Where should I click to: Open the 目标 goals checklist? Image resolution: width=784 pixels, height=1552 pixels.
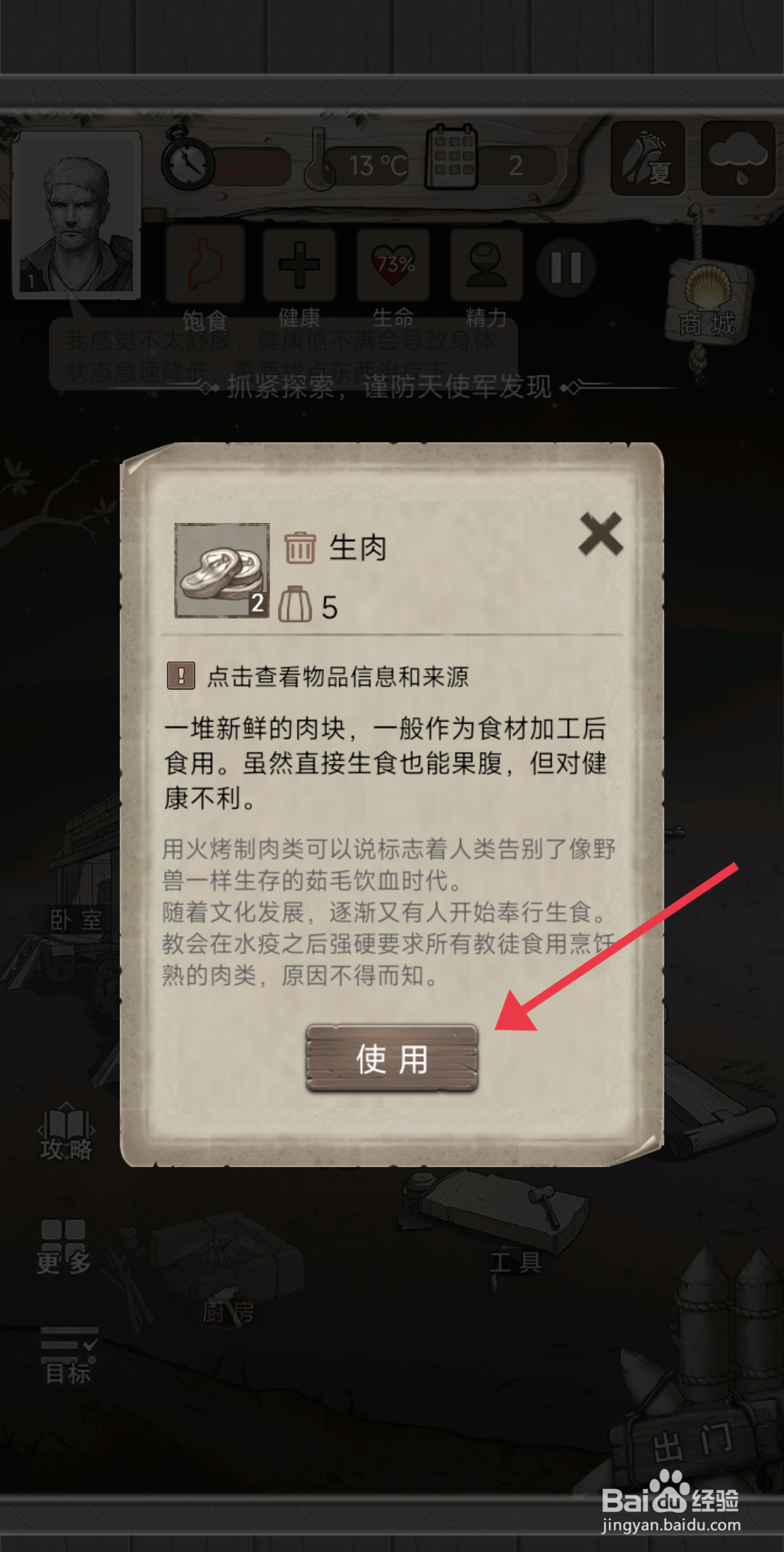click(68, 1357)
